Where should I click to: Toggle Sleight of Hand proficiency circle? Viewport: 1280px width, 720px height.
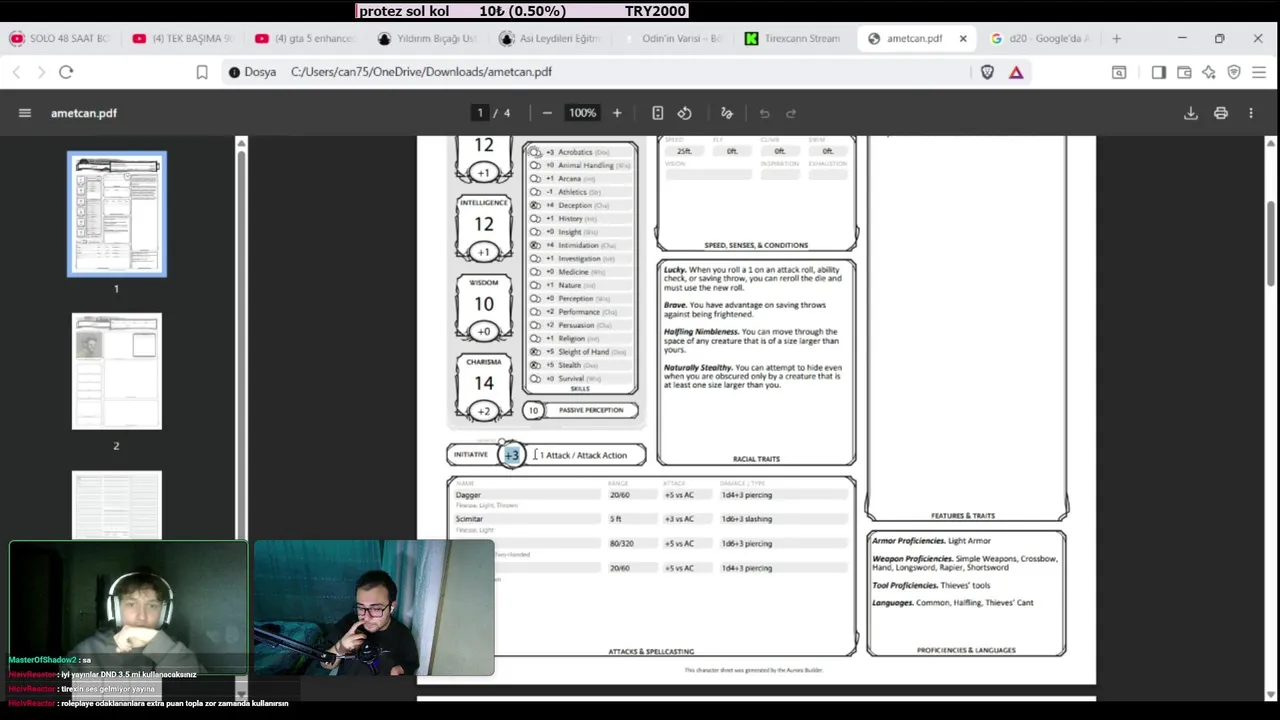point(535,352)
